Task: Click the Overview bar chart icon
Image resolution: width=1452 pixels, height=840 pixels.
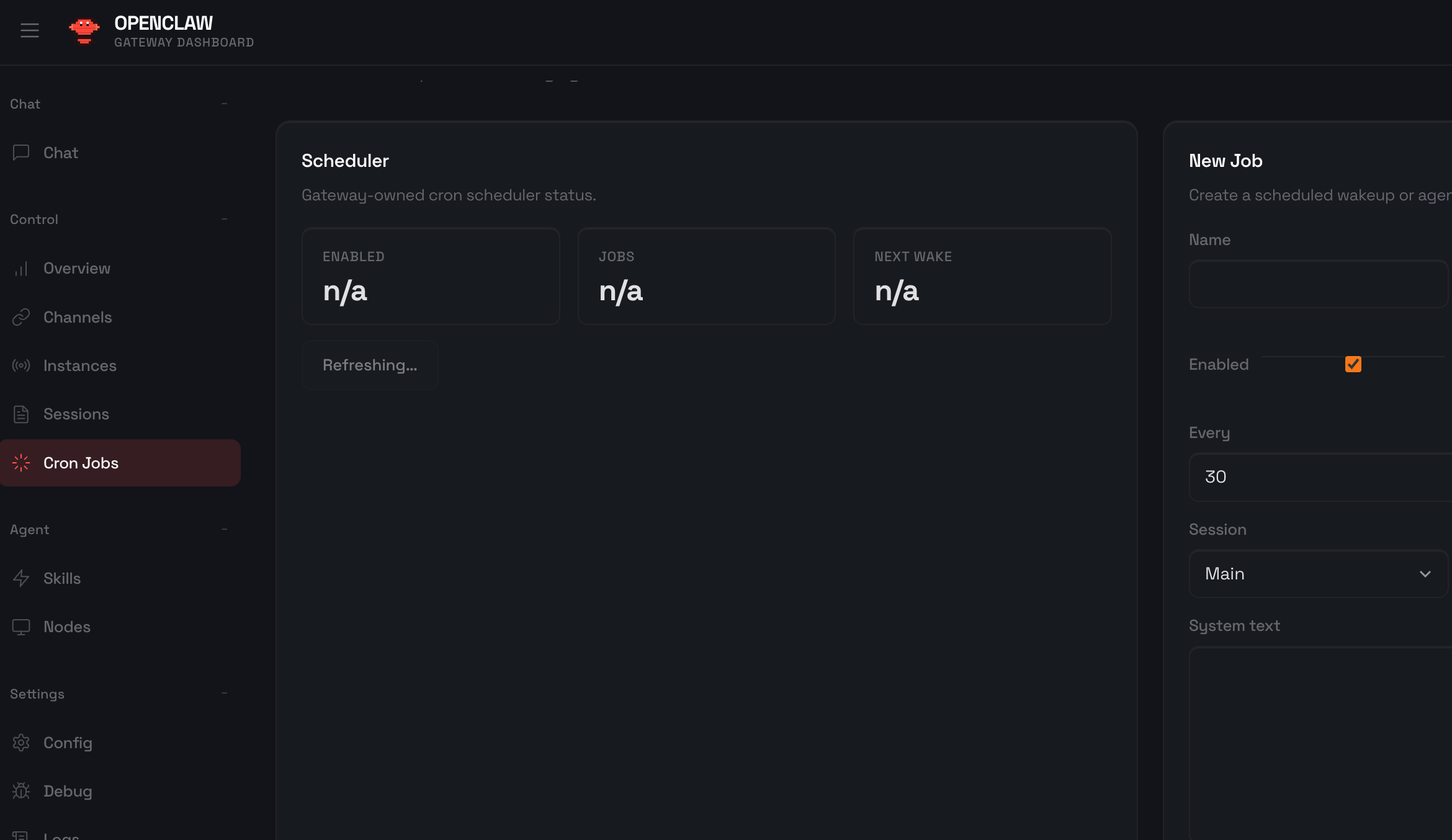Action: click(x=21, y=268)
